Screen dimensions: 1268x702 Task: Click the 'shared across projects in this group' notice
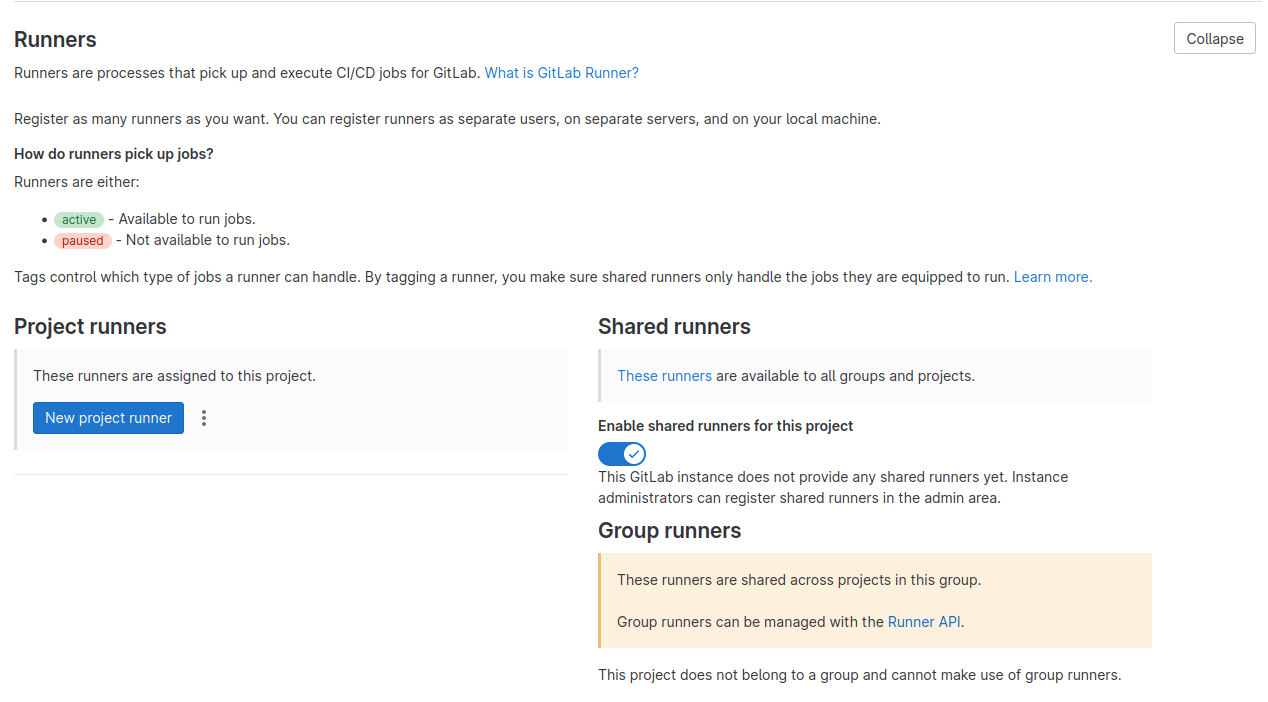point(798,580)
